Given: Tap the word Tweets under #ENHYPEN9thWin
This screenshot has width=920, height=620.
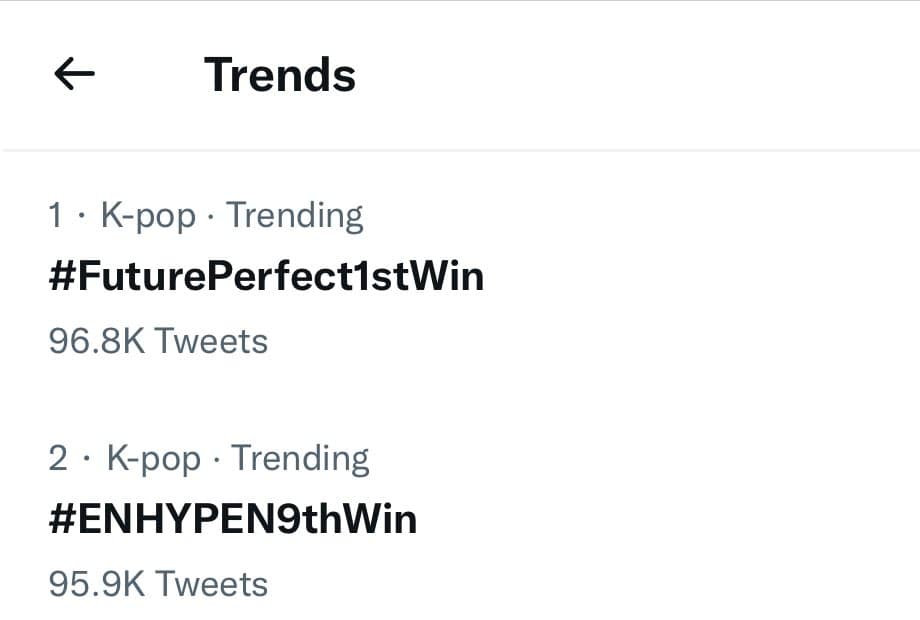Looking at the screenshot, I should (211, 583).
